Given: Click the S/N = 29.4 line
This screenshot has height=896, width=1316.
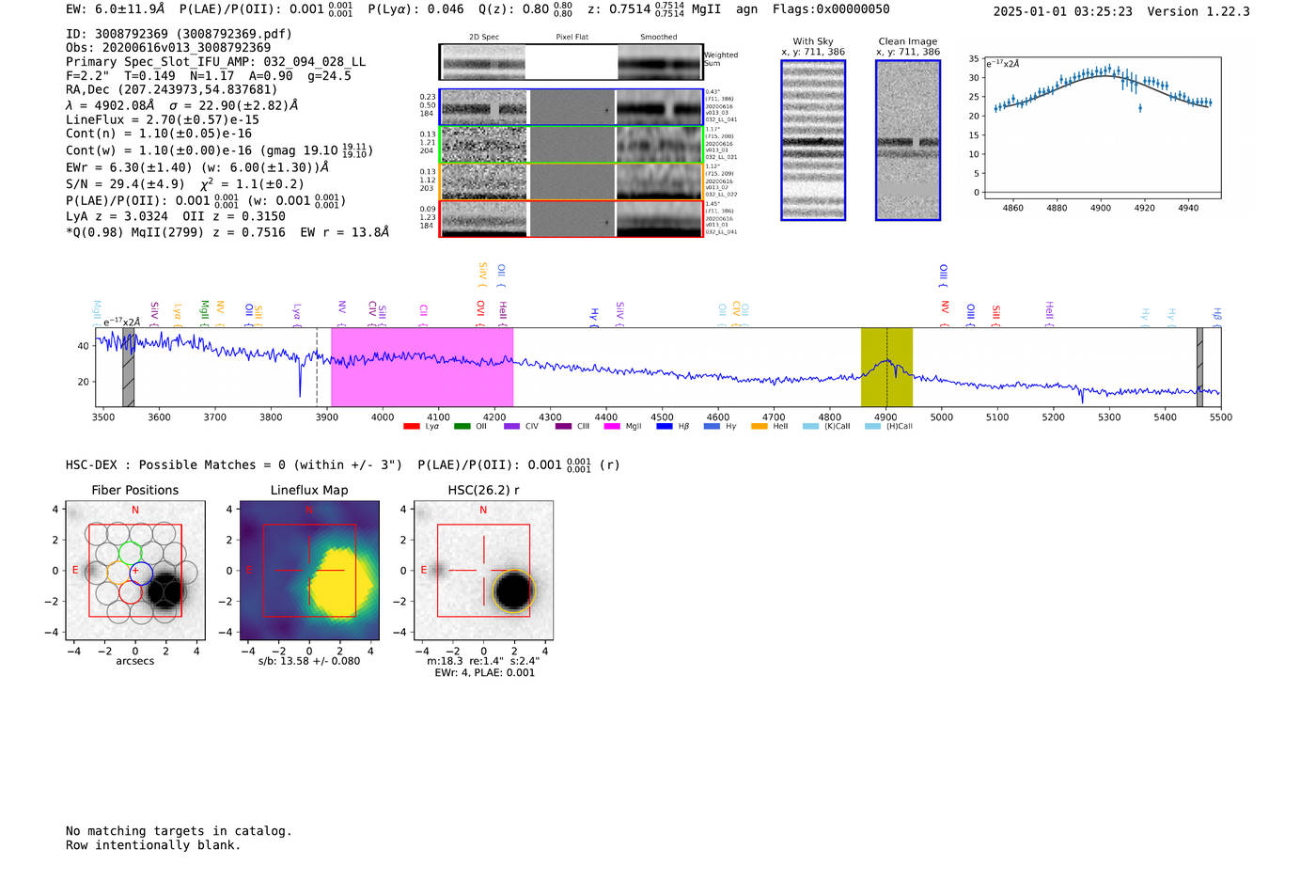Looking at the screenshot, I should [185, 184].
